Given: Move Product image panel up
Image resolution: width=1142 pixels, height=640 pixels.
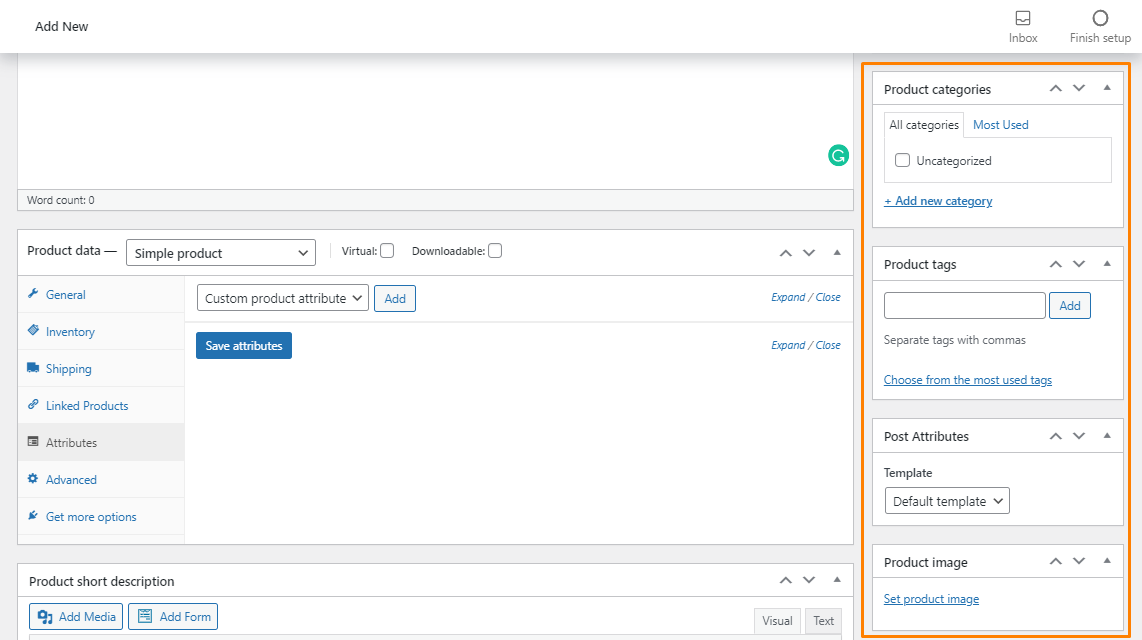Looking at the screenshot, I should pos(1055,561).
